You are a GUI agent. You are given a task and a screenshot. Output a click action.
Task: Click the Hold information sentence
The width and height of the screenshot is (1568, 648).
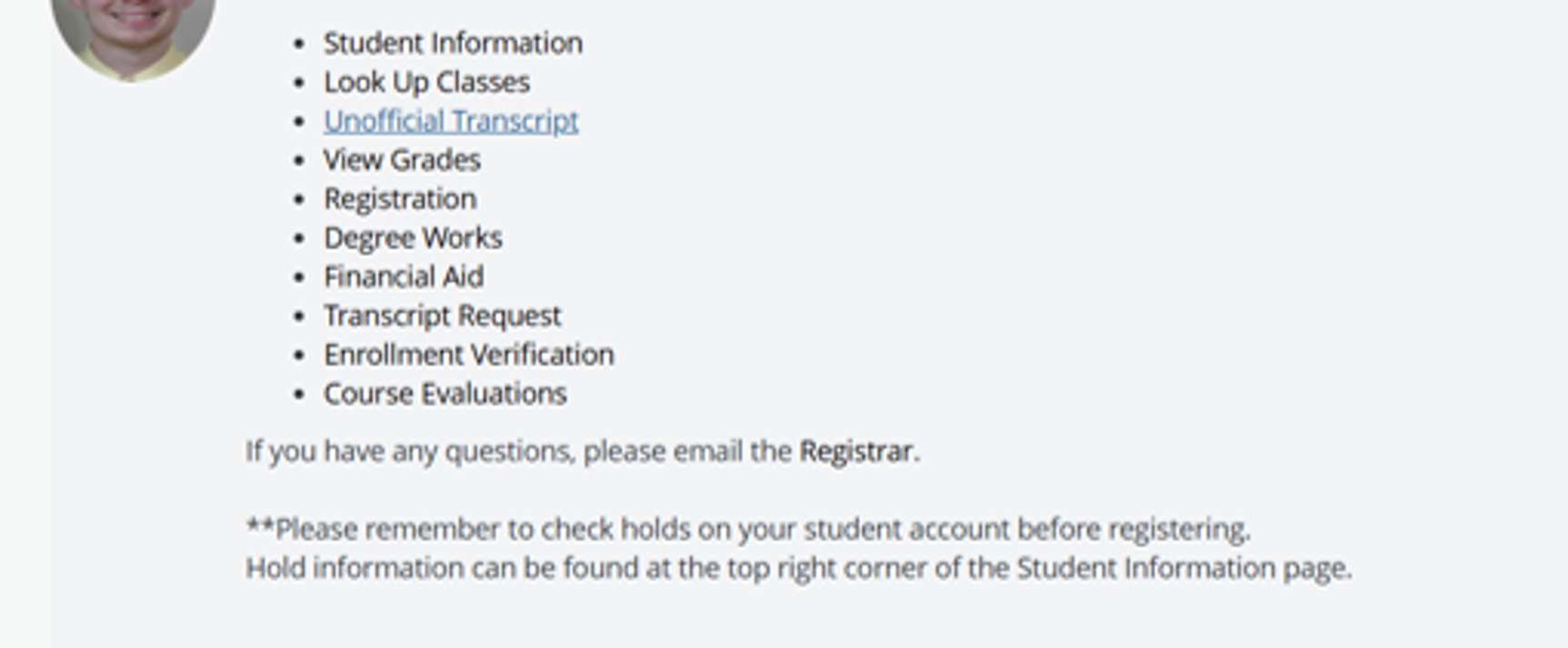point(799,568)
